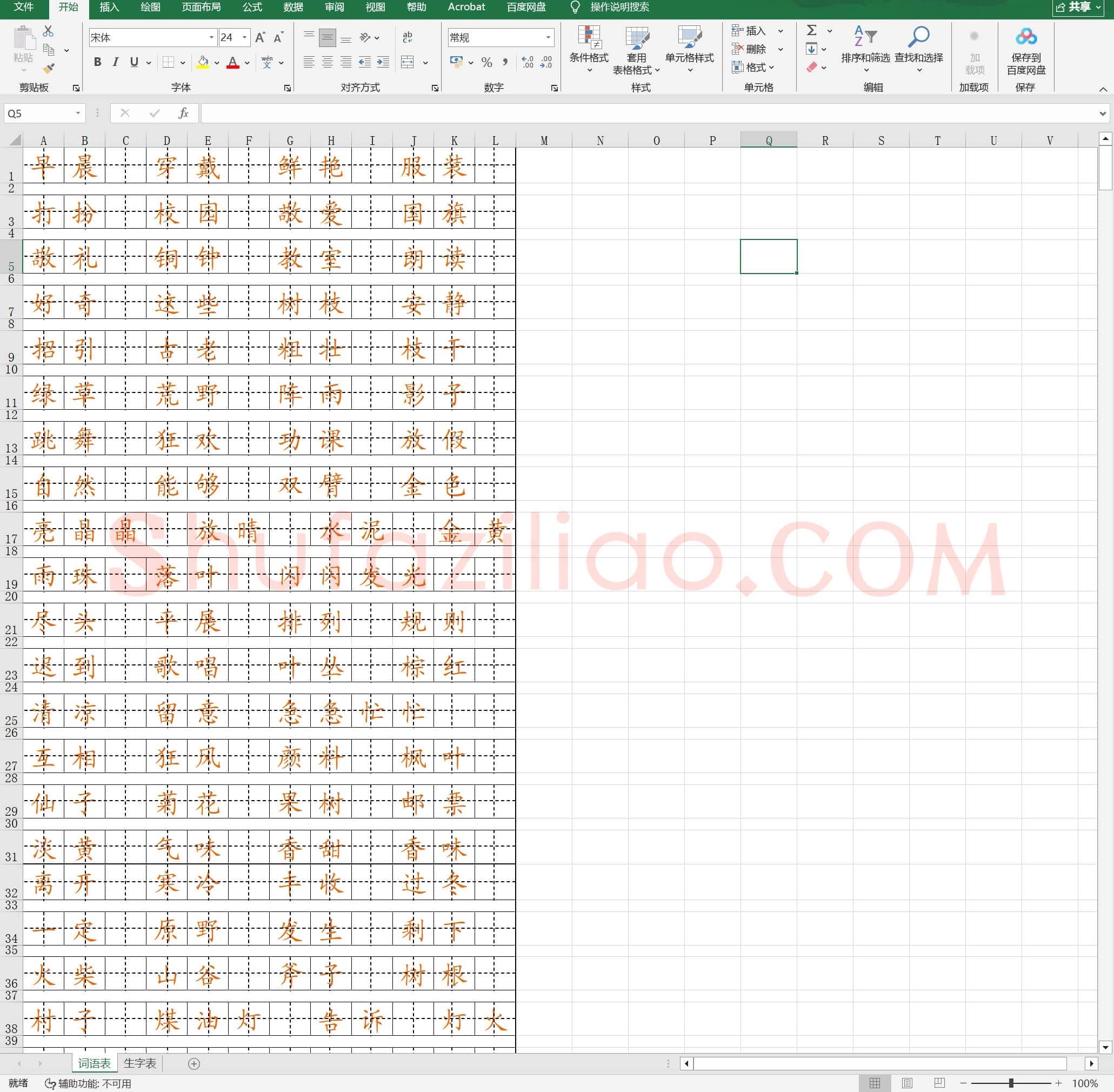Click Merge and Center icon

(408, 62)
